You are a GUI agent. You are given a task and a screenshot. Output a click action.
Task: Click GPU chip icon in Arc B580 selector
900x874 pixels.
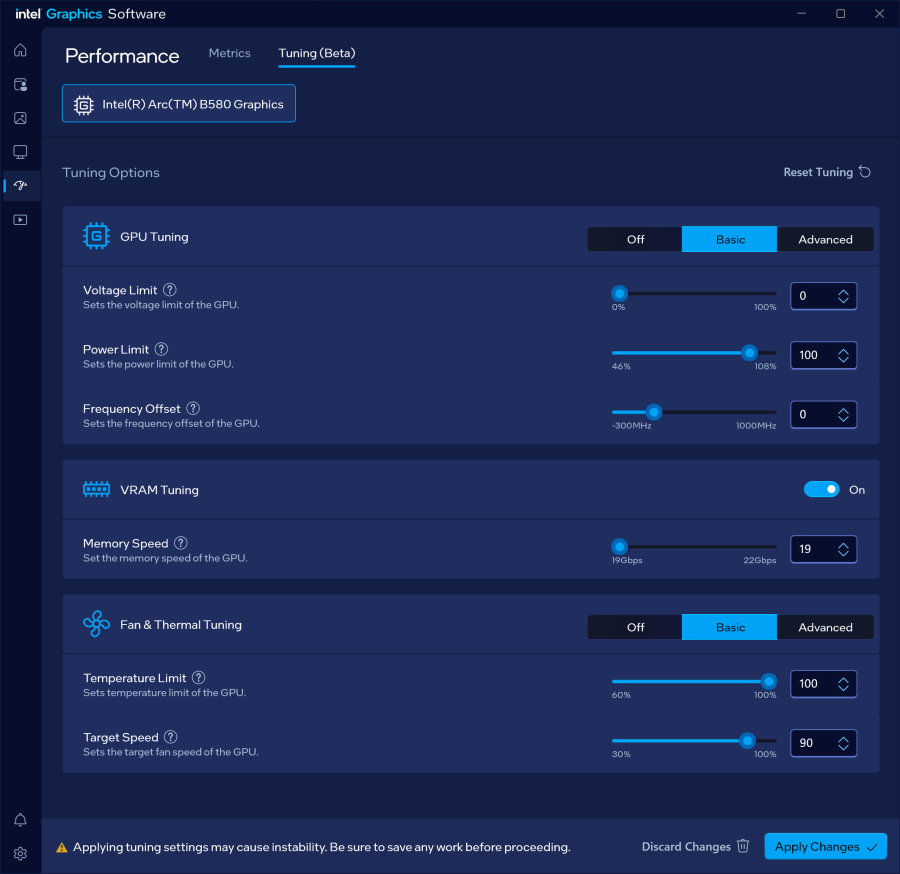point(84,104)
